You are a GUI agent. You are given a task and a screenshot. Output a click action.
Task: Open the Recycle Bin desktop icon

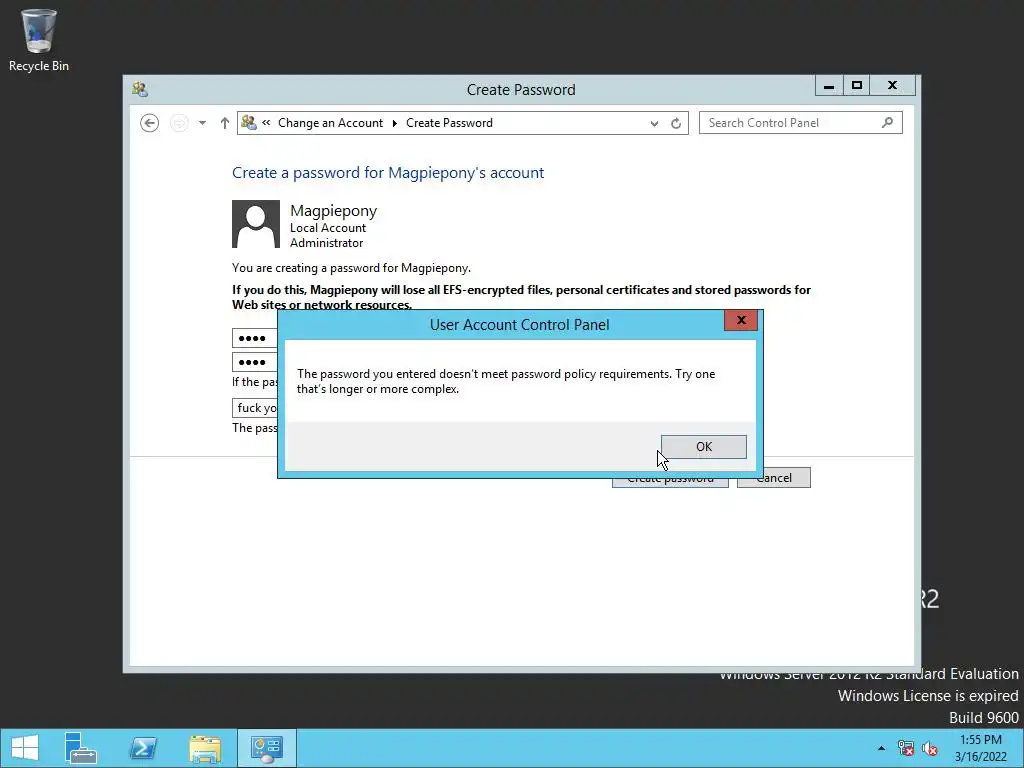pyautogui.click(x=39, y=40)
